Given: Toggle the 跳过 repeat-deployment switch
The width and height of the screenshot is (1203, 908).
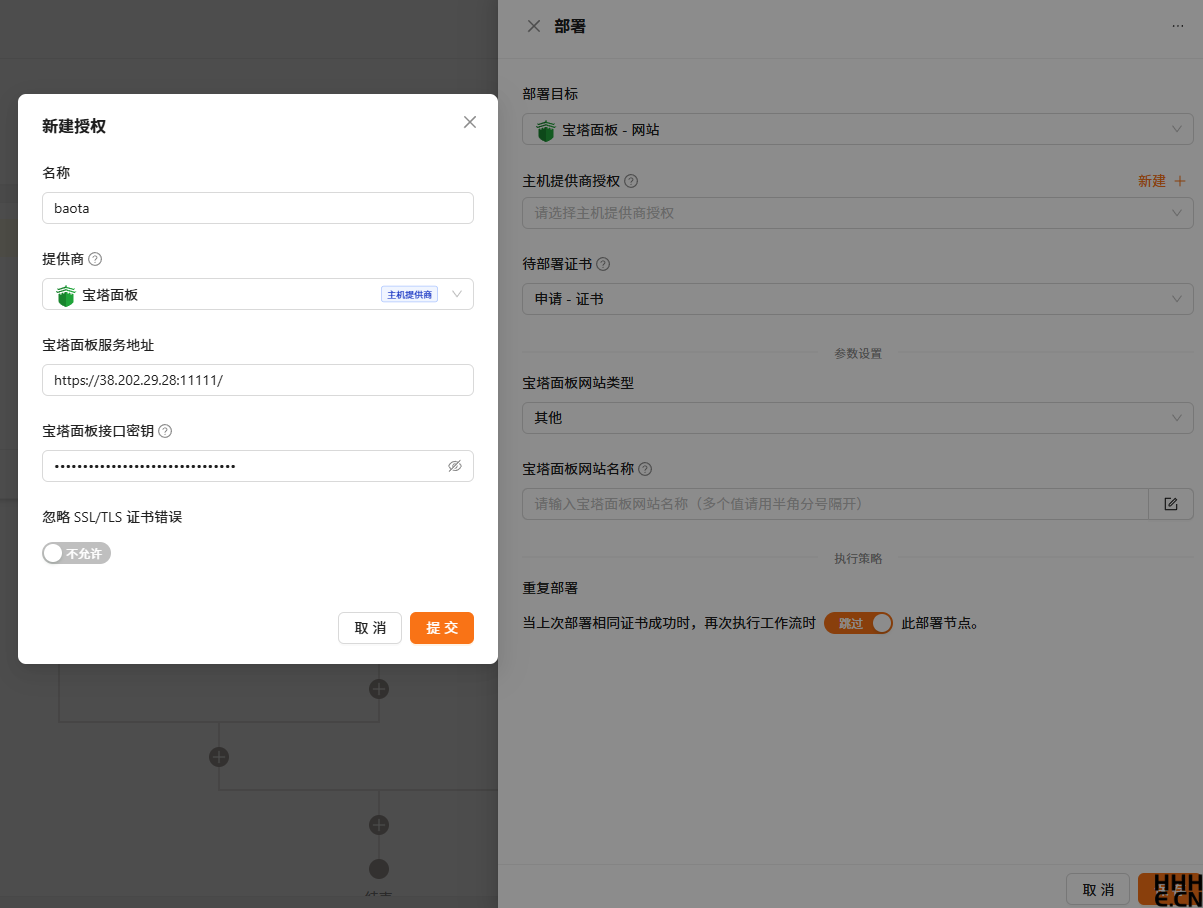Looking at the screenshot, I should click(x=858, y=623).
